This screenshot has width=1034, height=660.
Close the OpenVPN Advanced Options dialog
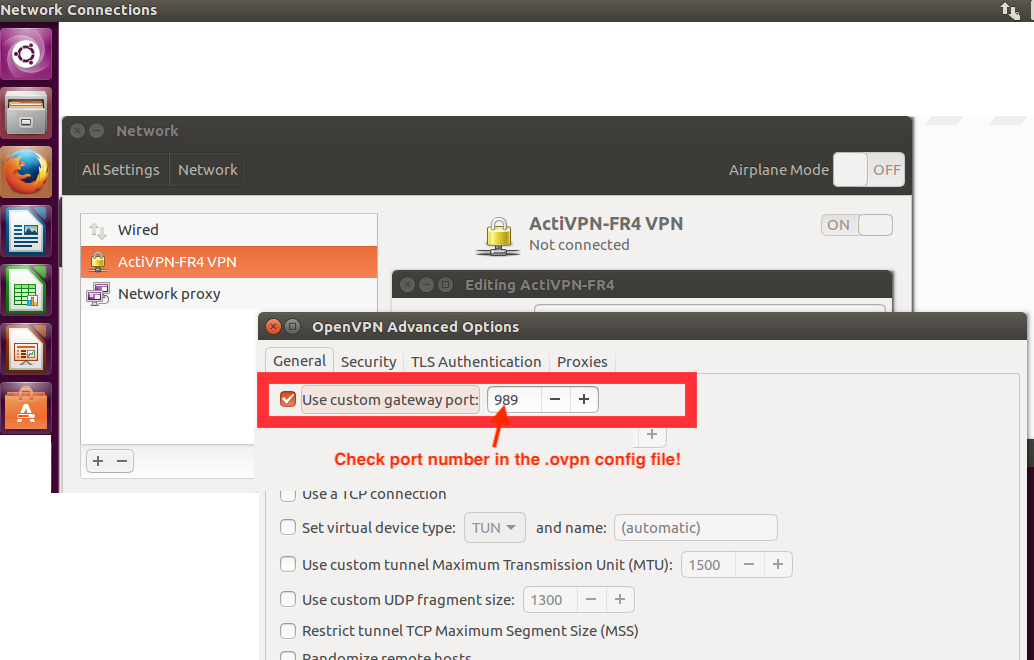tap(273, 326)
